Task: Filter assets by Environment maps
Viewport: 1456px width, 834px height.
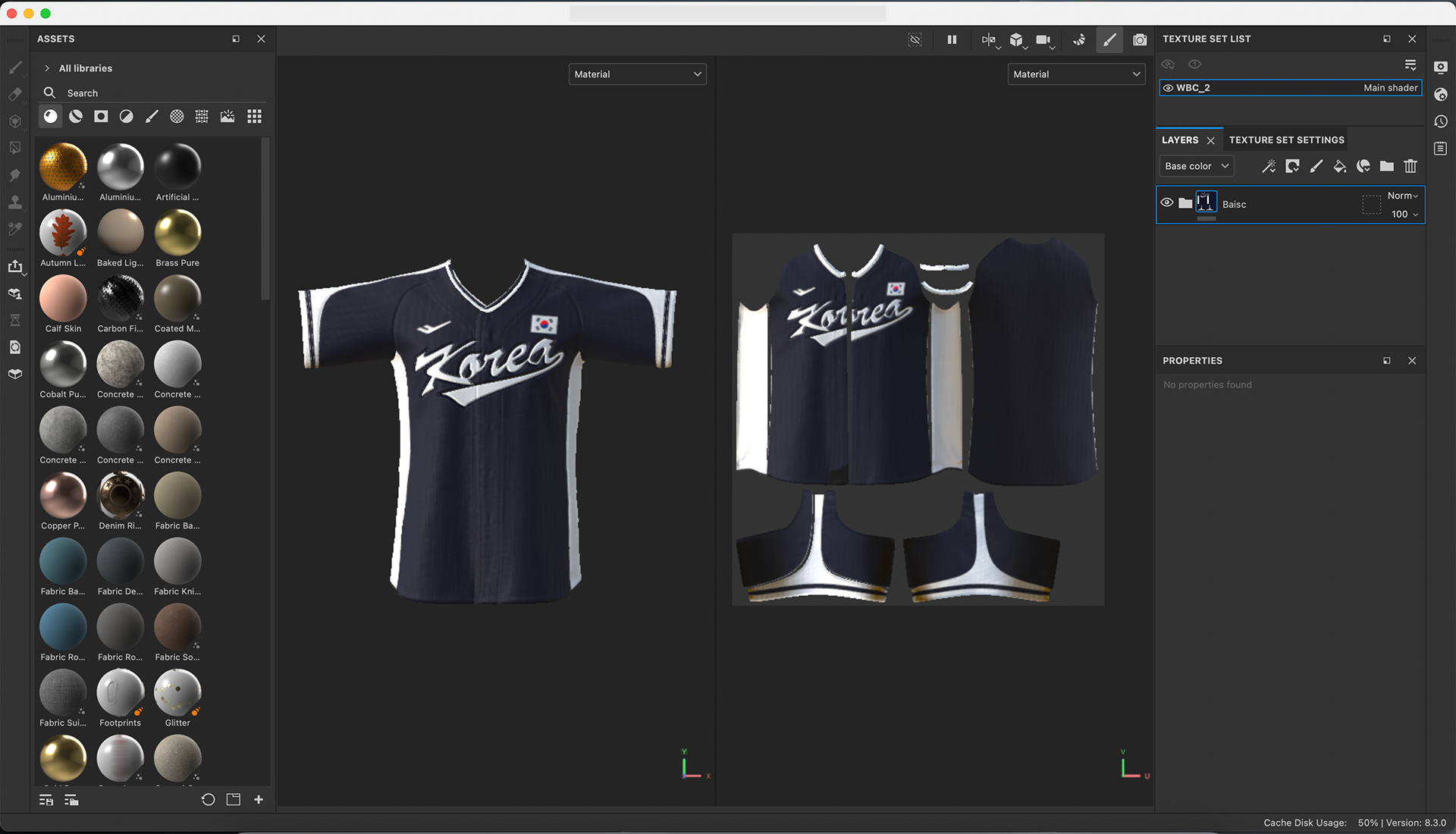Action: point(227,116)
